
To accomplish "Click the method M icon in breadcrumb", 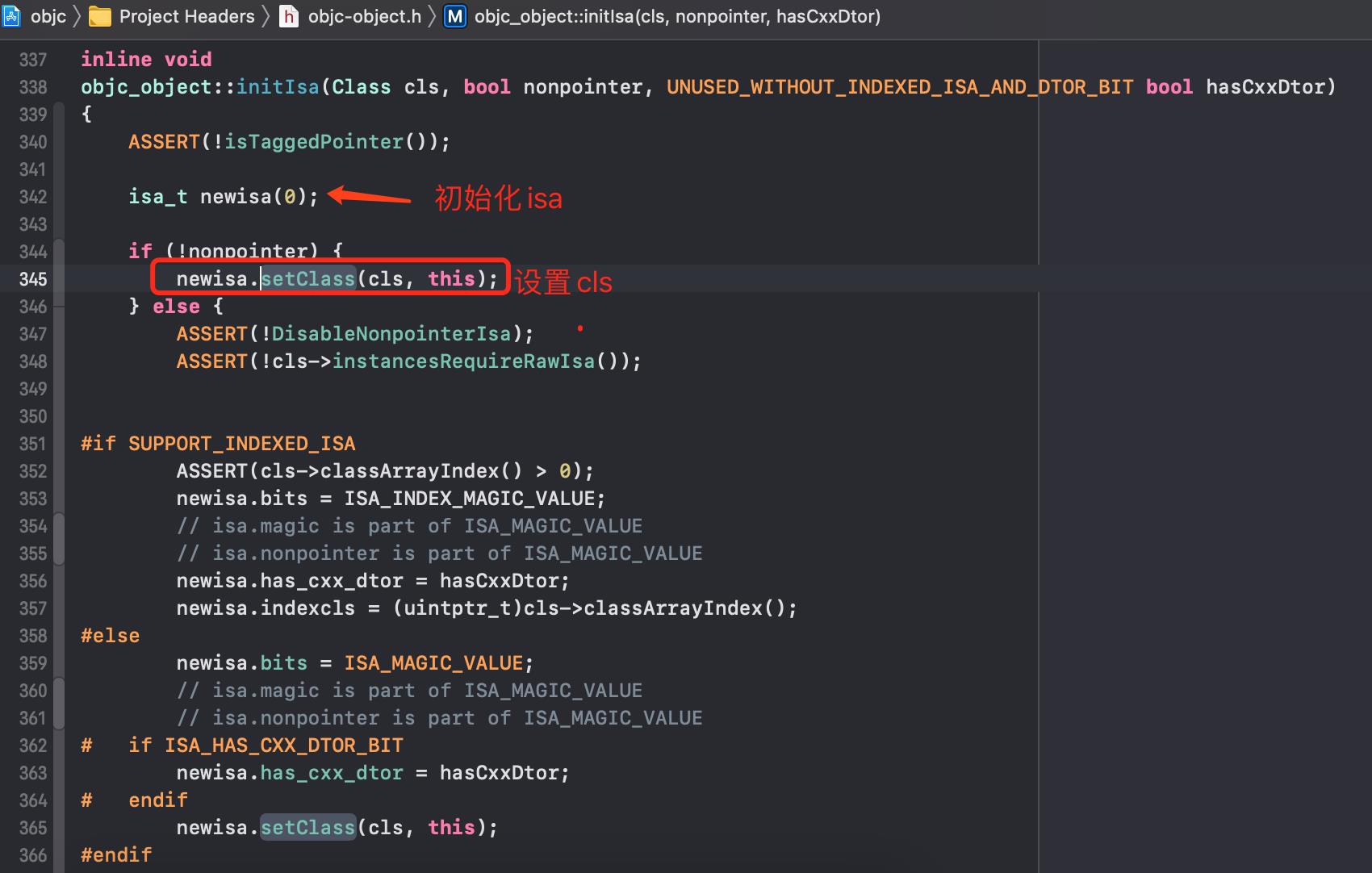I will point(455,16).
